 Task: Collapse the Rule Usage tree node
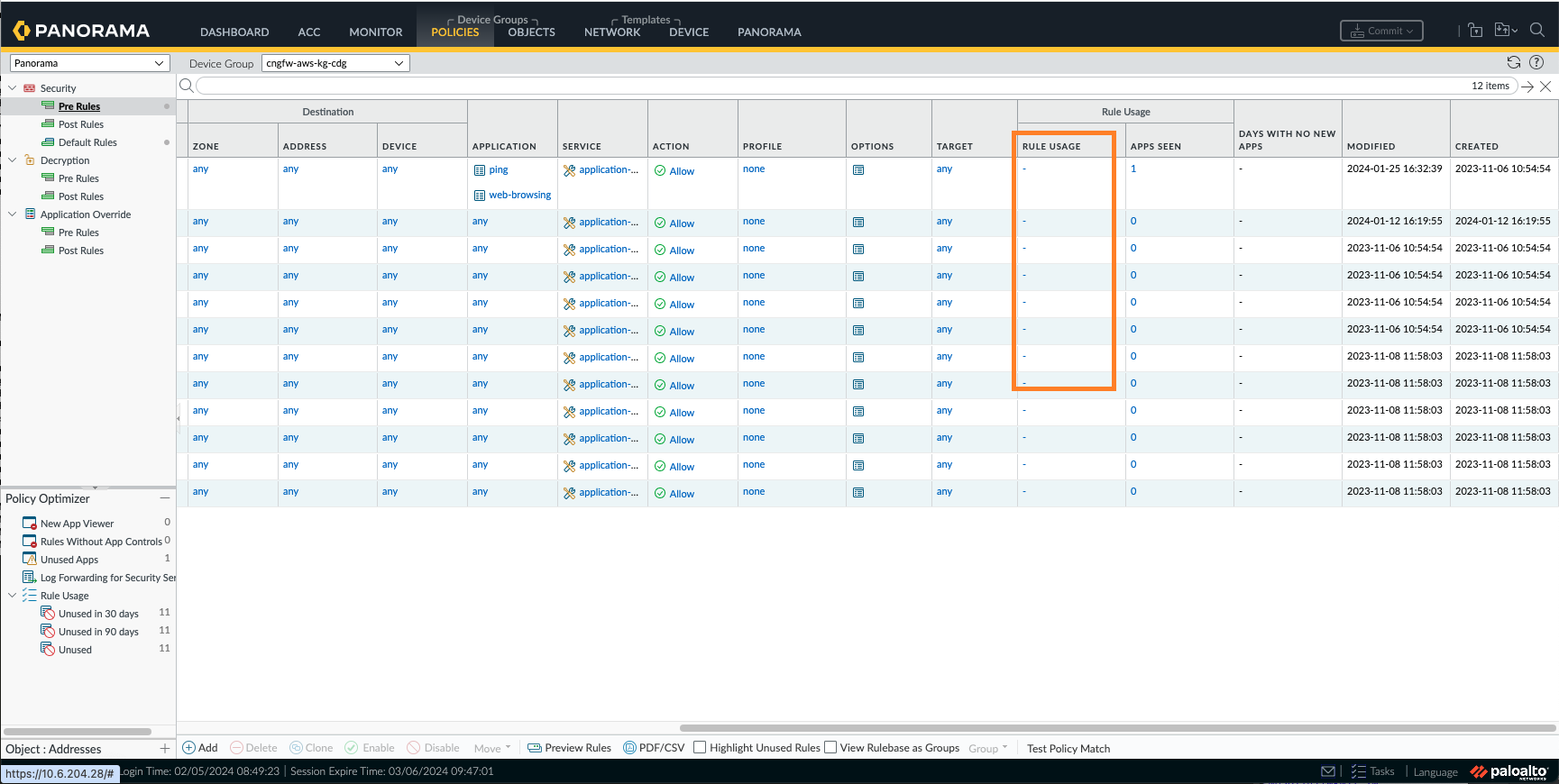pos(13,596)
